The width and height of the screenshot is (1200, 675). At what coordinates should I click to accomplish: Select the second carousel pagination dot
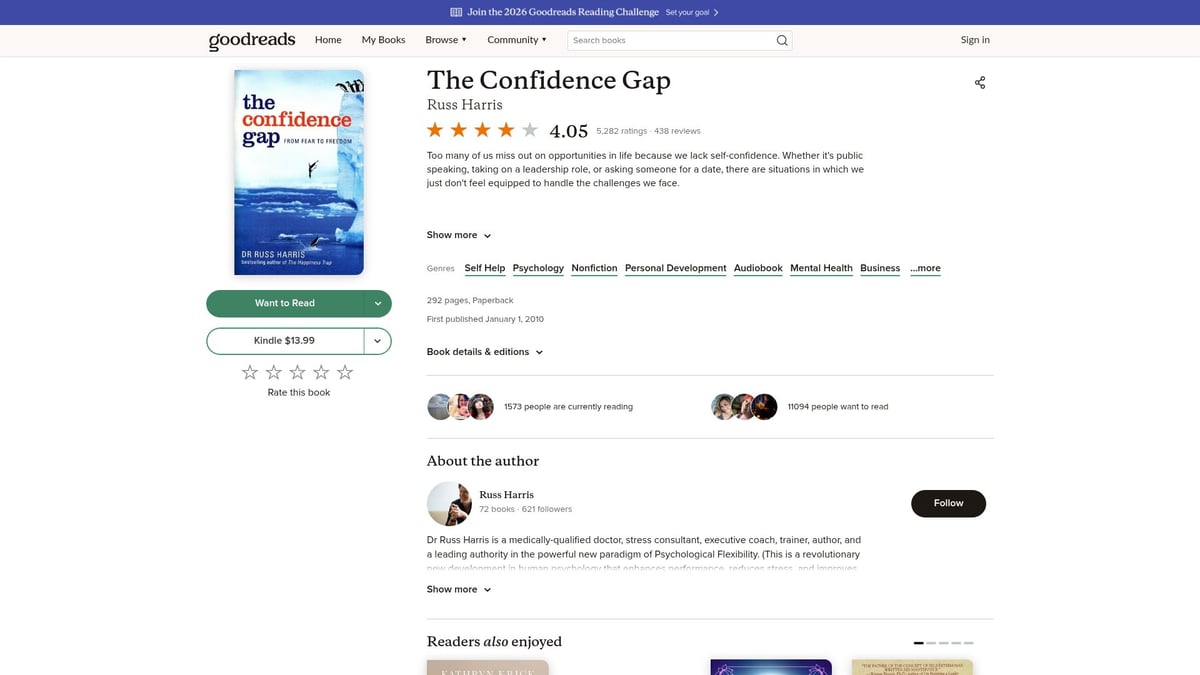tap(931, 643)
